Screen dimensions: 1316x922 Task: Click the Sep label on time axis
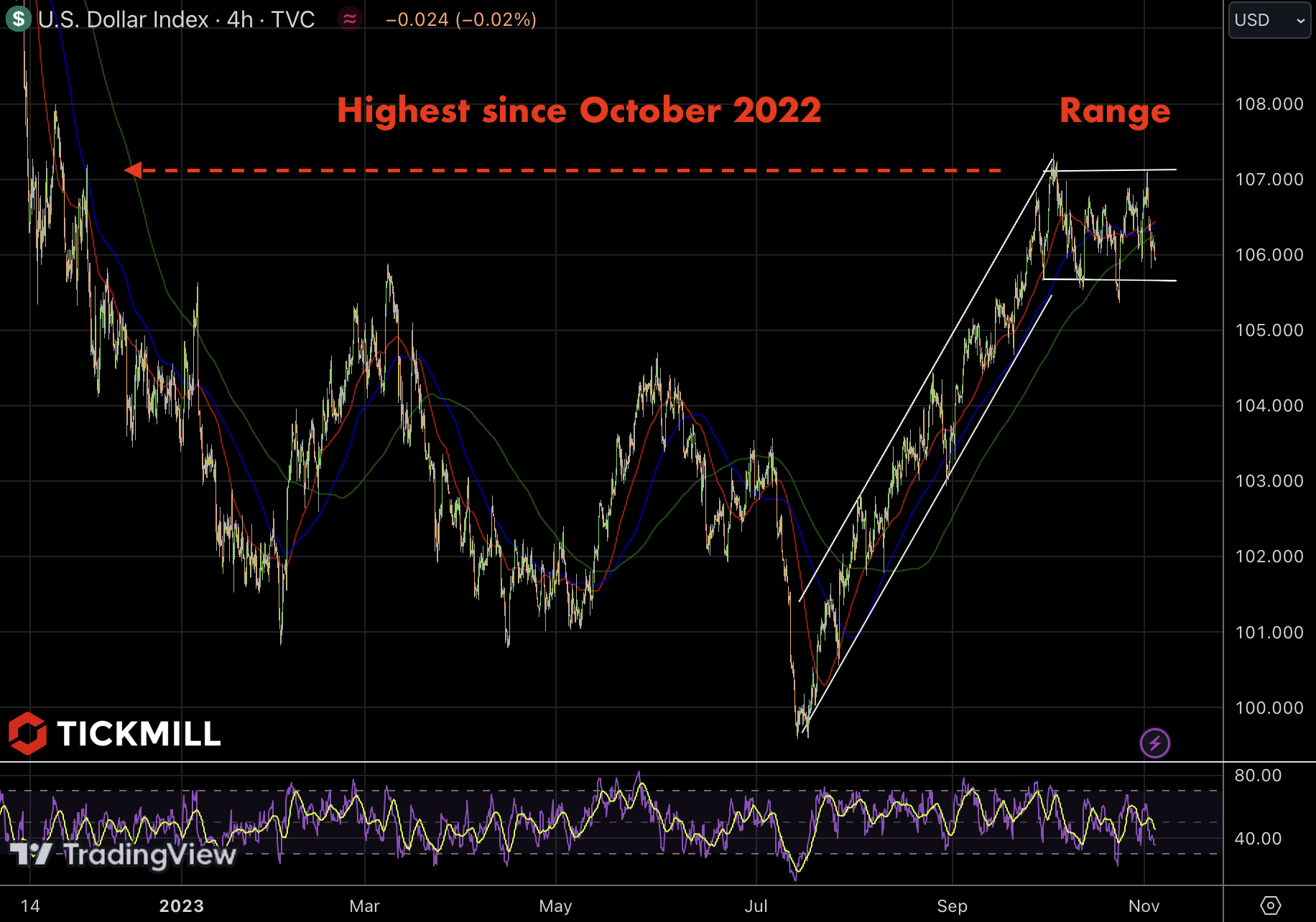[952, 906]
